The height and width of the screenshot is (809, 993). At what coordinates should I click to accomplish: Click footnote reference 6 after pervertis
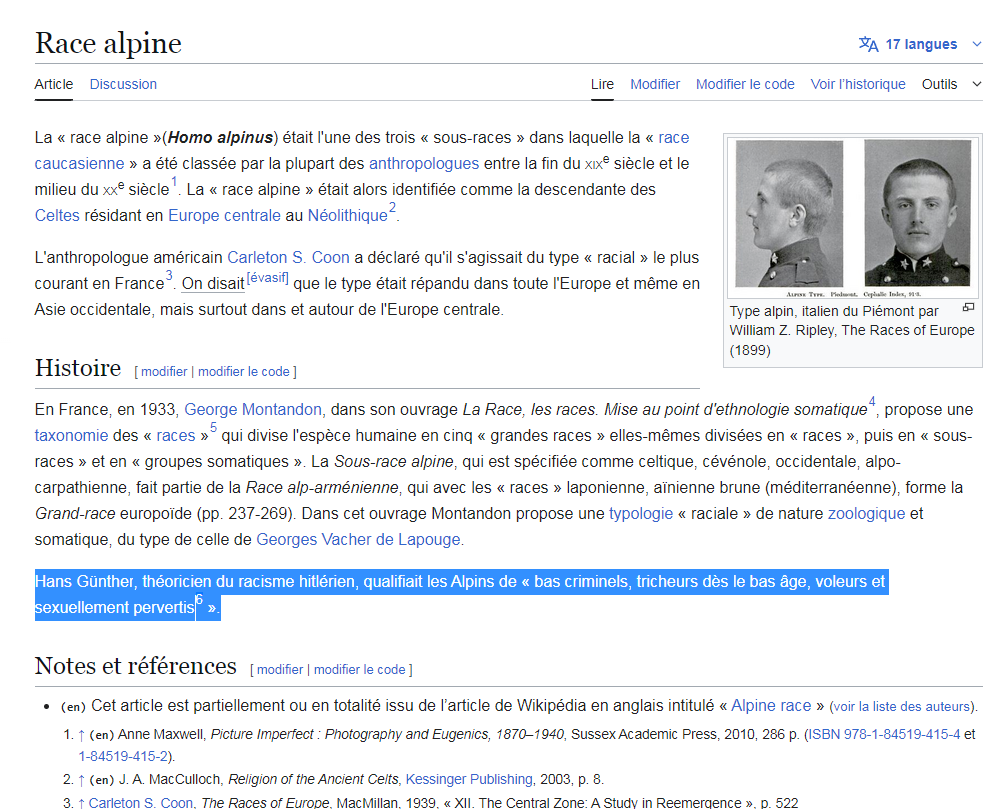click(199, 600)
